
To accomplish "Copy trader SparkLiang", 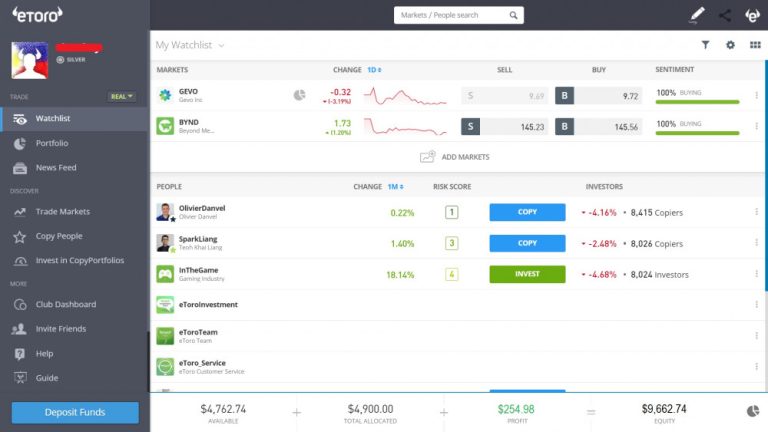I will (x=527, y=243).
